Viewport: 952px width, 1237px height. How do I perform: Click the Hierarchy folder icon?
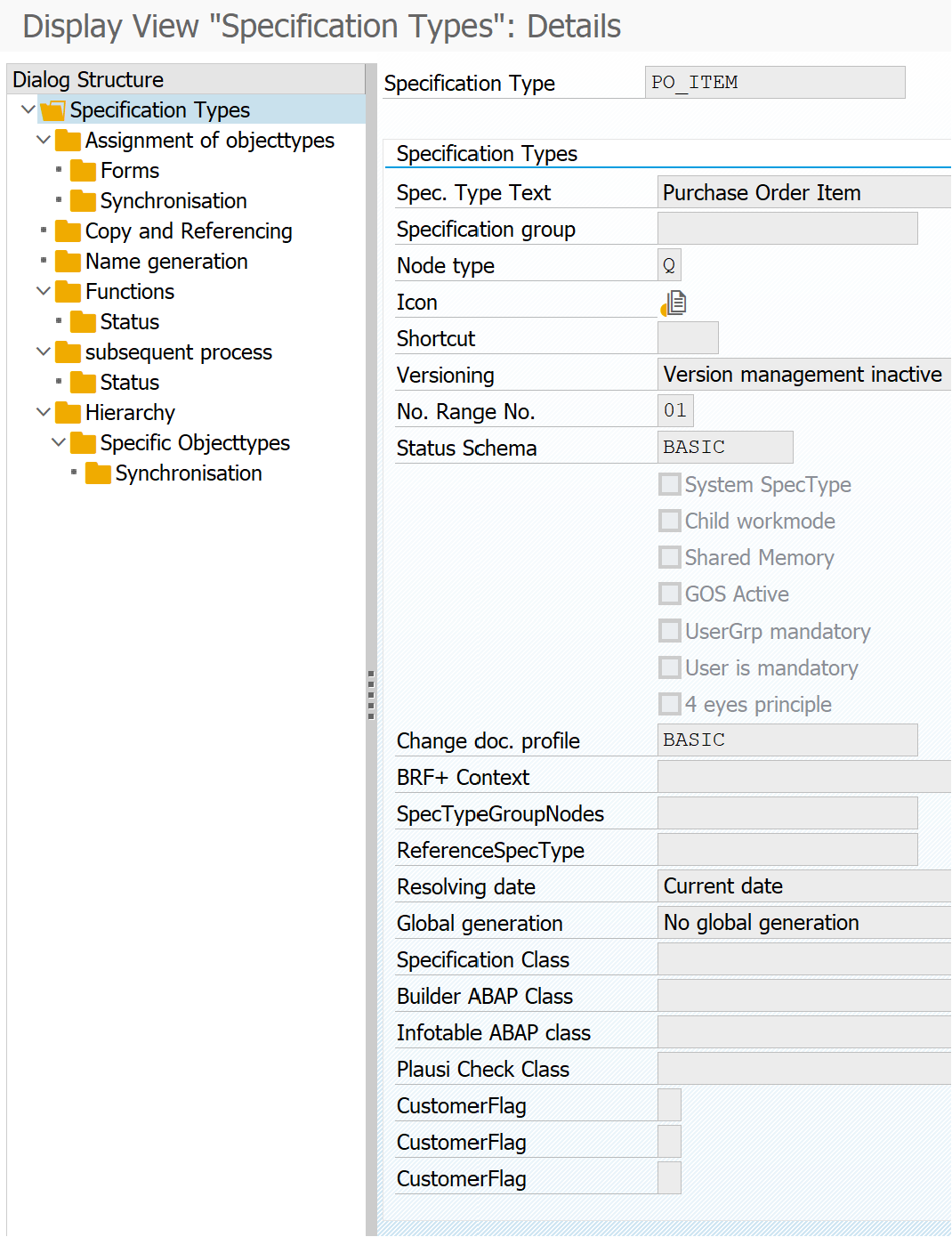68,413
